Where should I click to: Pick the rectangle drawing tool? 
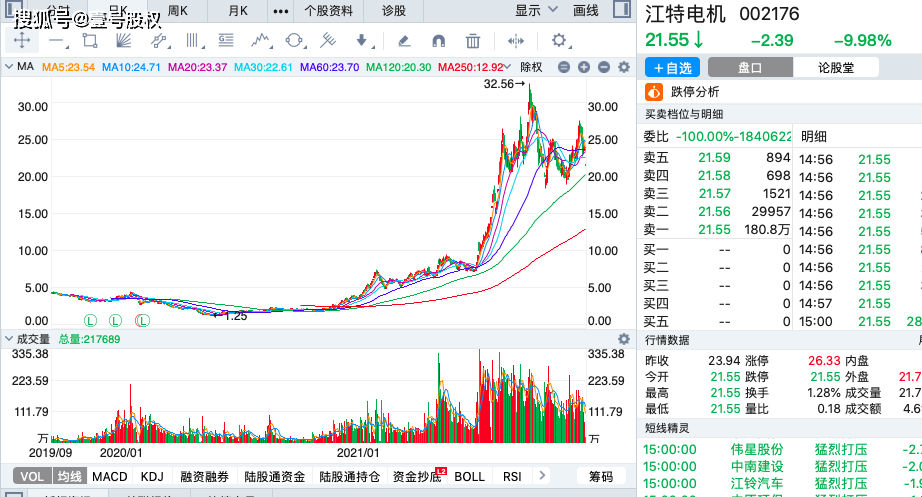pos(90,41)
